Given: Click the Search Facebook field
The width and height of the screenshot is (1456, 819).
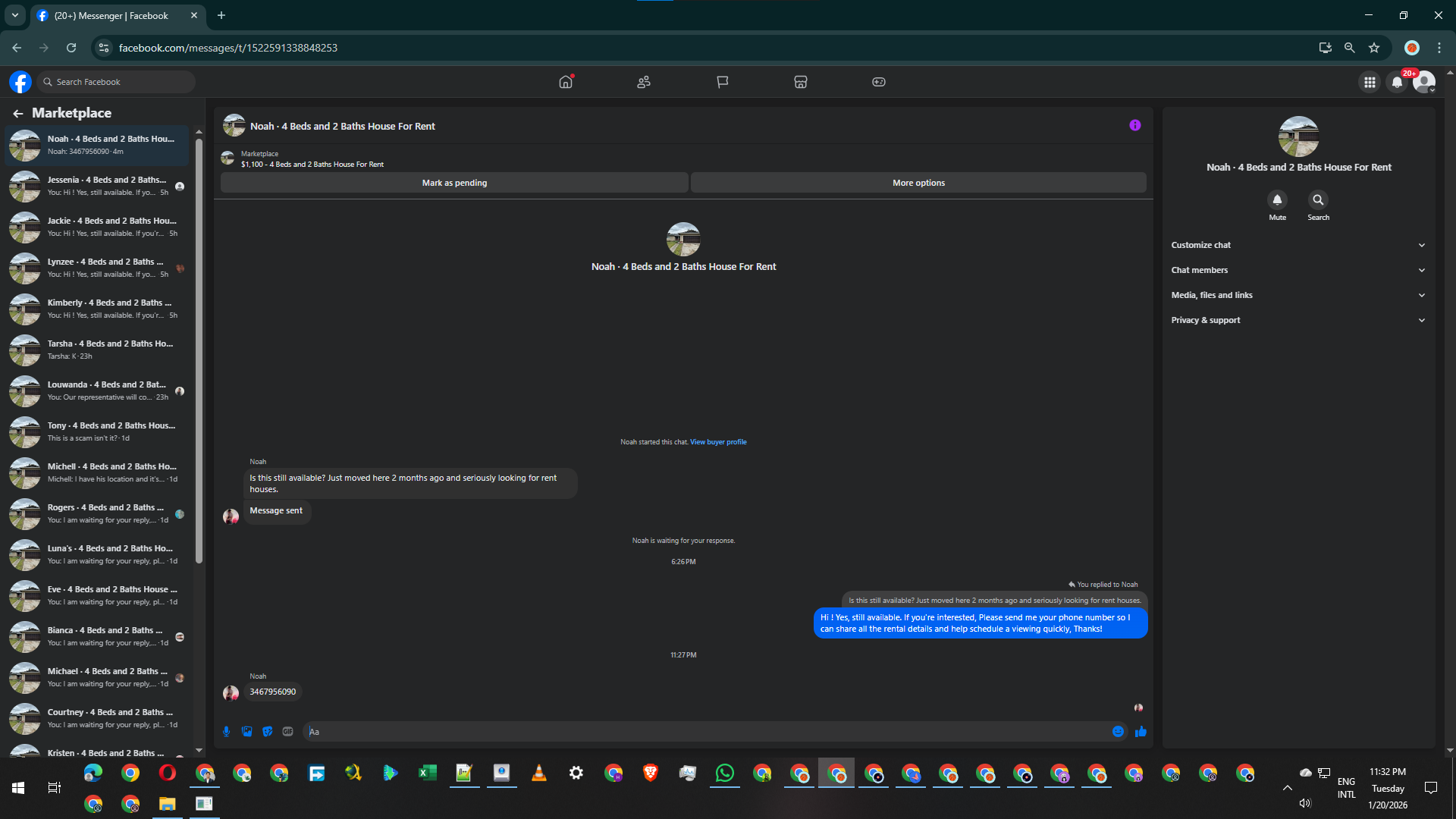Looking at the screenshot, I should coord(117,82).
